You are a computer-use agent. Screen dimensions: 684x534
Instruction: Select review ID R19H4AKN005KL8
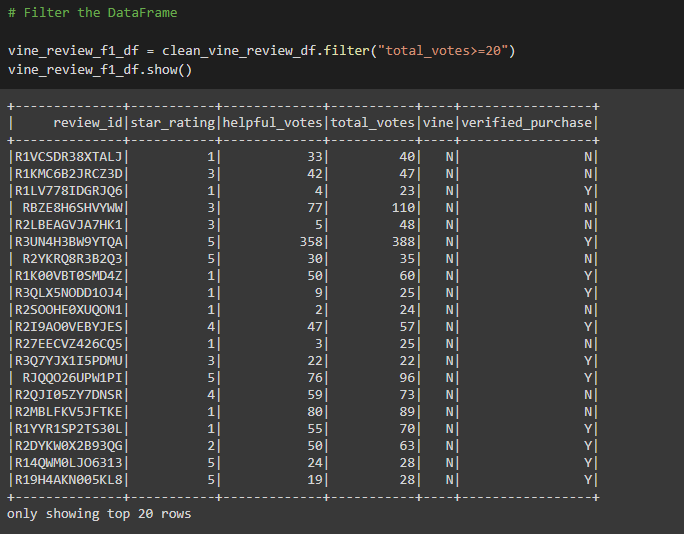pyautogui.click(x=68, y=480)
